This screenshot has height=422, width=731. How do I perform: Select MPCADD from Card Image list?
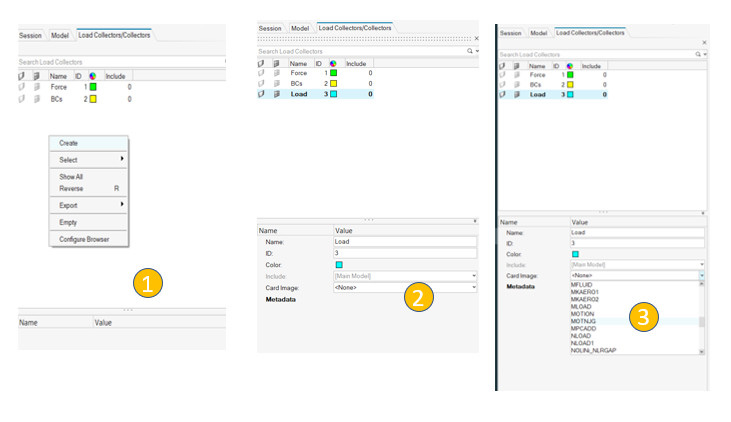click(583, 329)
